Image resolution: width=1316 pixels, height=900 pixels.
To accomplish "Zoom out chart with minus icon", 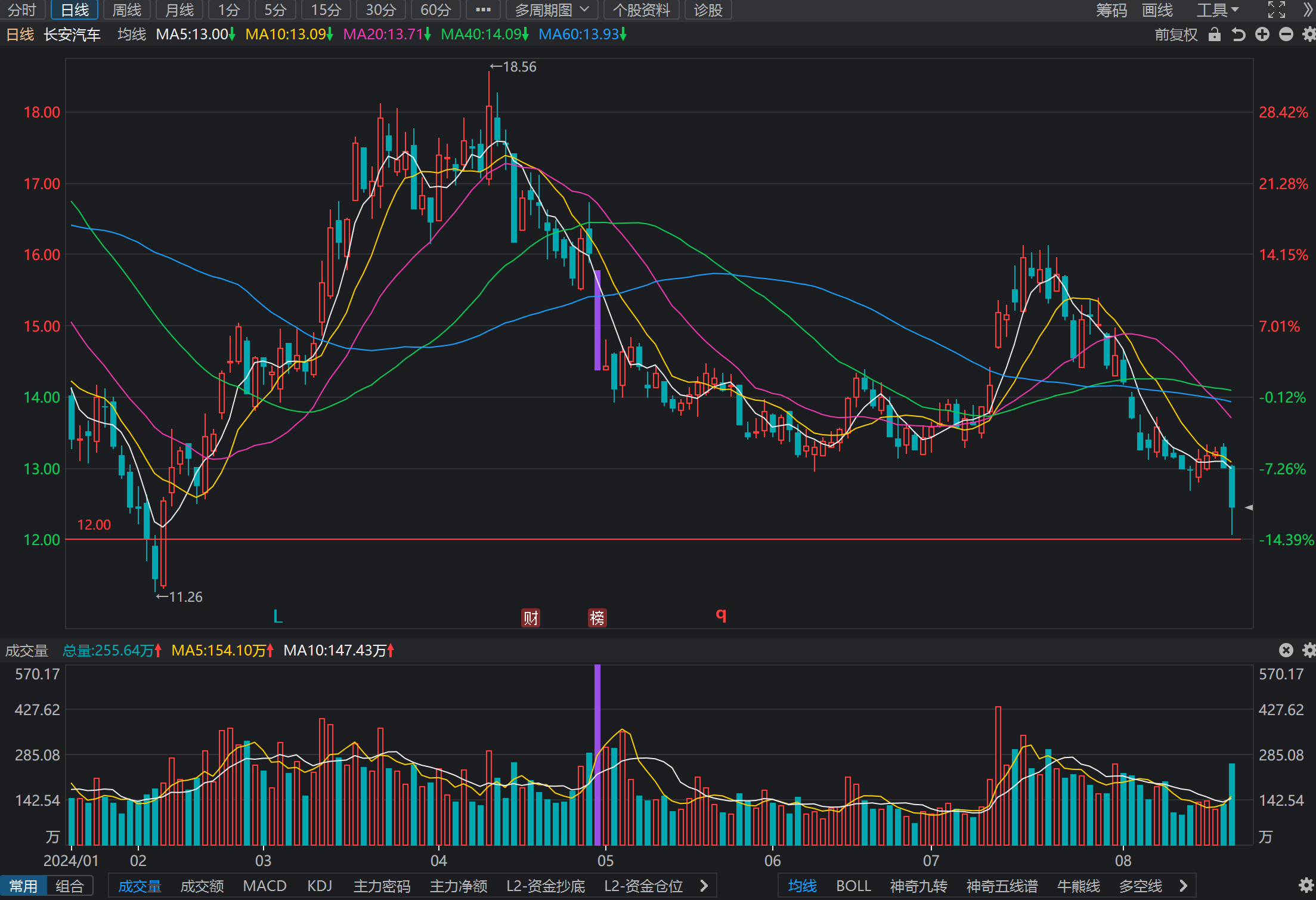I will pos(1286,35).
